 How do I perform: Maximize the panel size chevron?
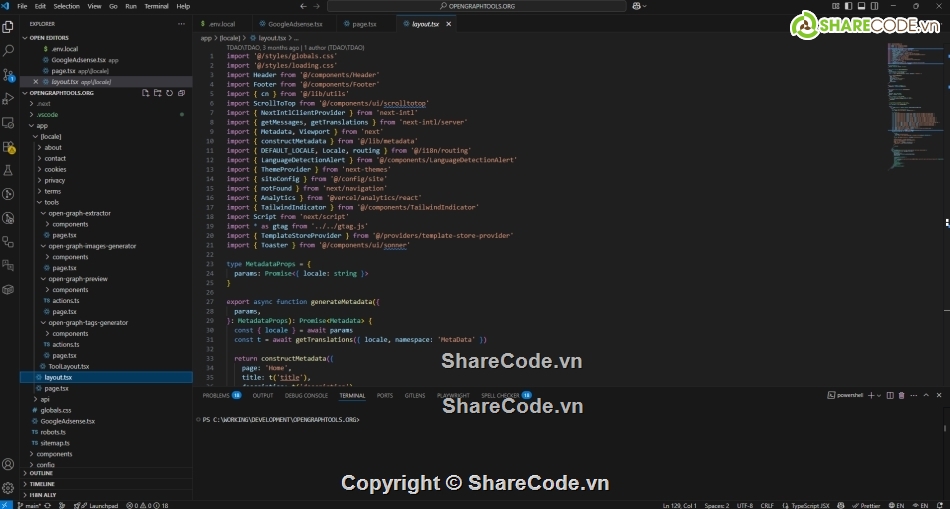926,395
